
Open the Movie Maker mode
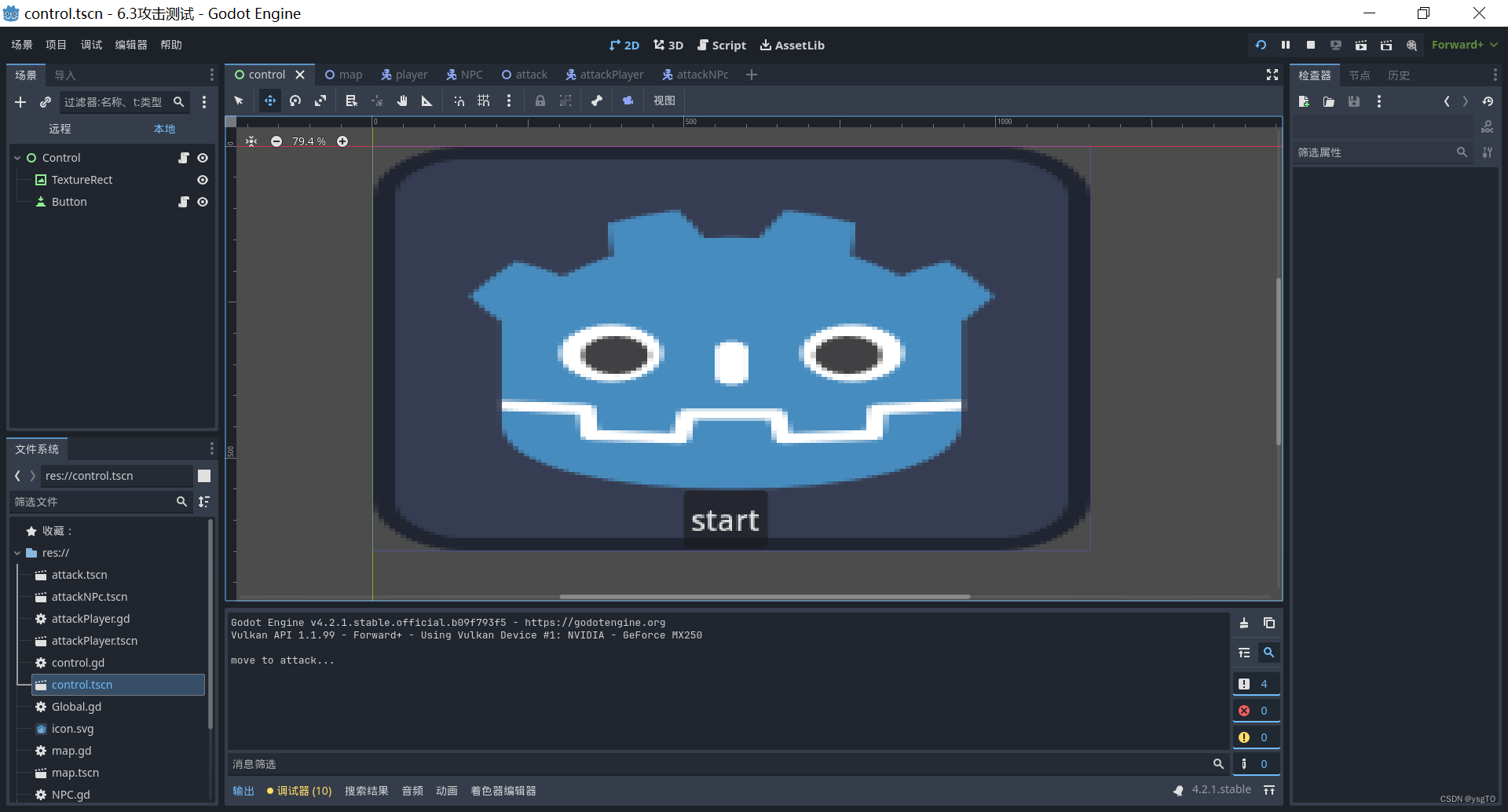point(1411,45)
